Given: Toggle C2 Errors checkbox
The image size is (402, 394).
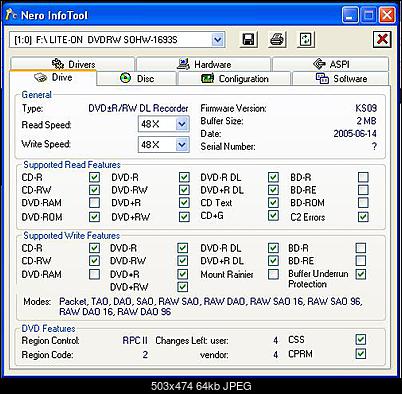Looking at the screenshot, I should click(x=363, y=217).
